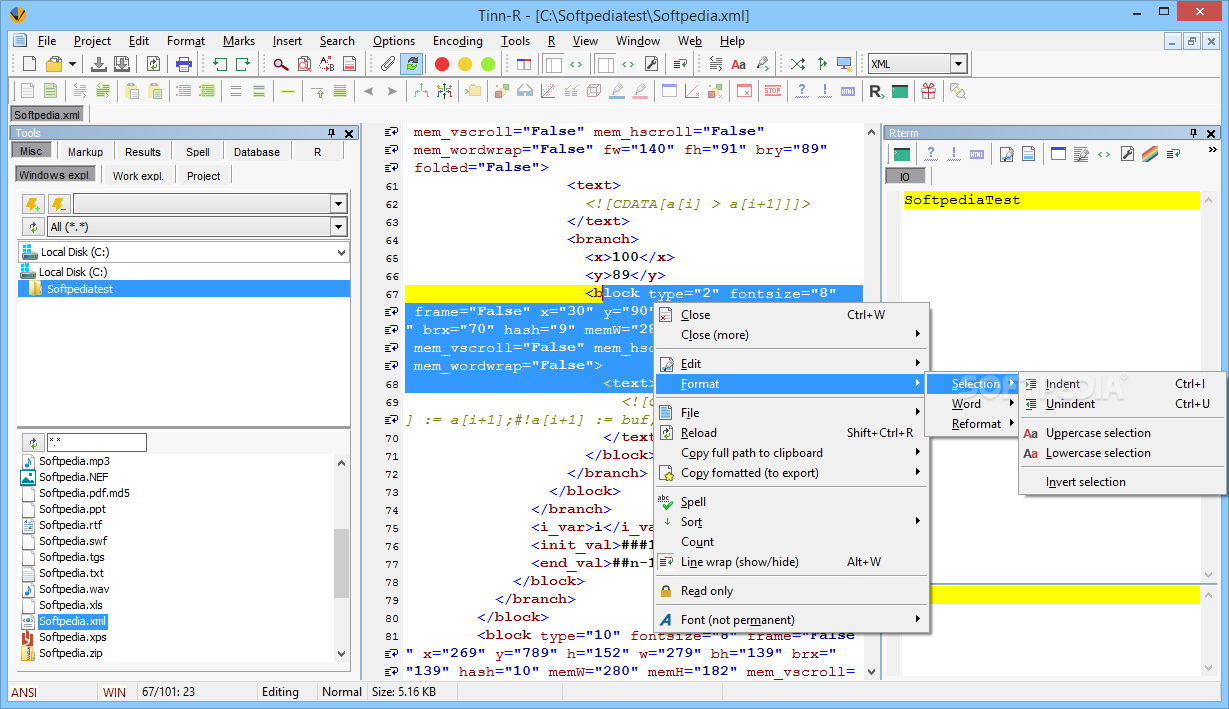Open the Marks menu
This screenshot has height=709, width=1229.
(x=239, y=41)
